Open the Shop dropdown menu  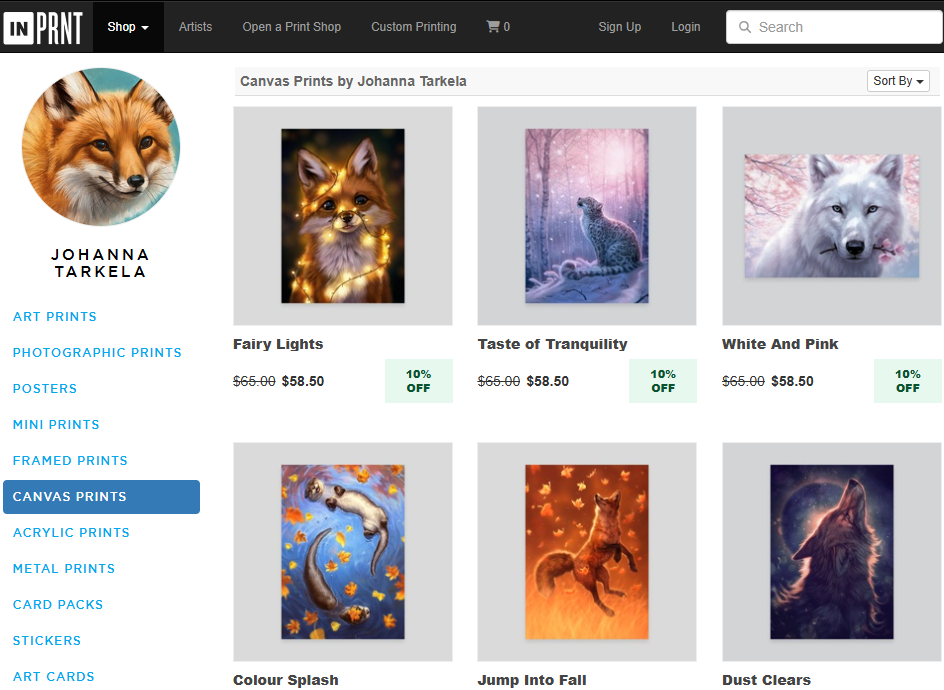128,27
